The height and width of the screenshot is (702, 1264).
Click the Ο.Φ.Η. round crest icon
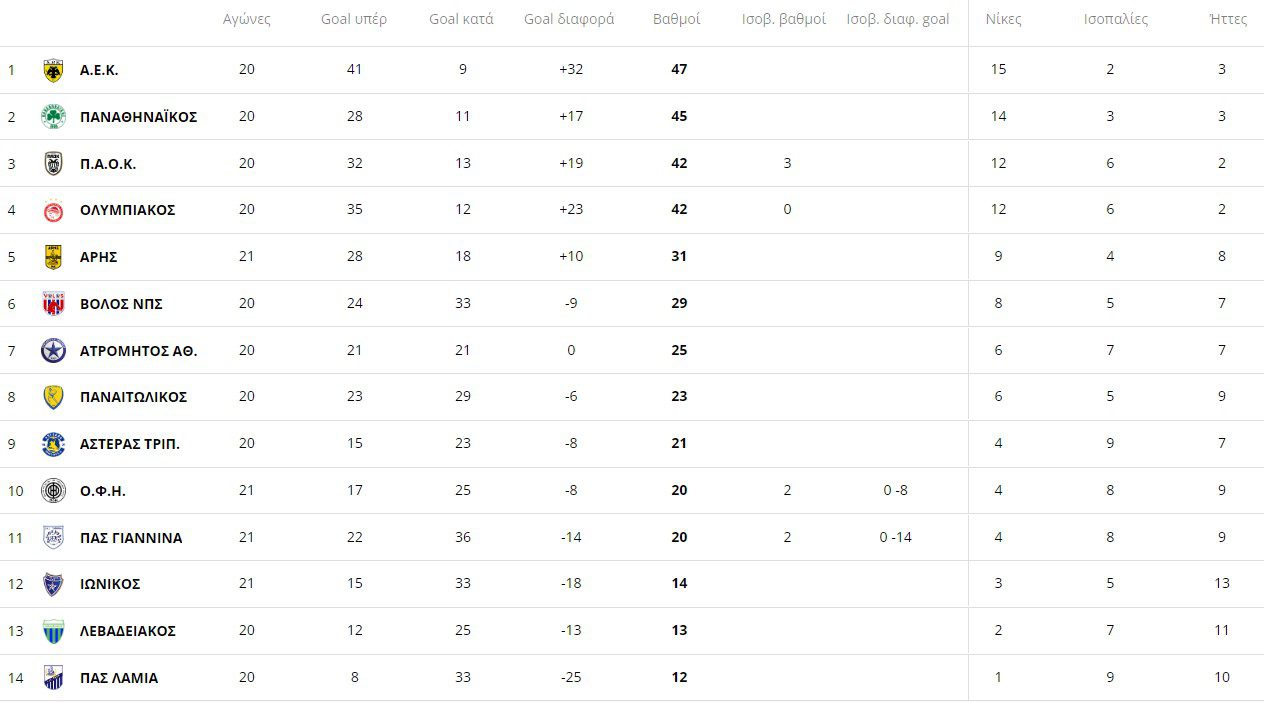coord(53,491)
